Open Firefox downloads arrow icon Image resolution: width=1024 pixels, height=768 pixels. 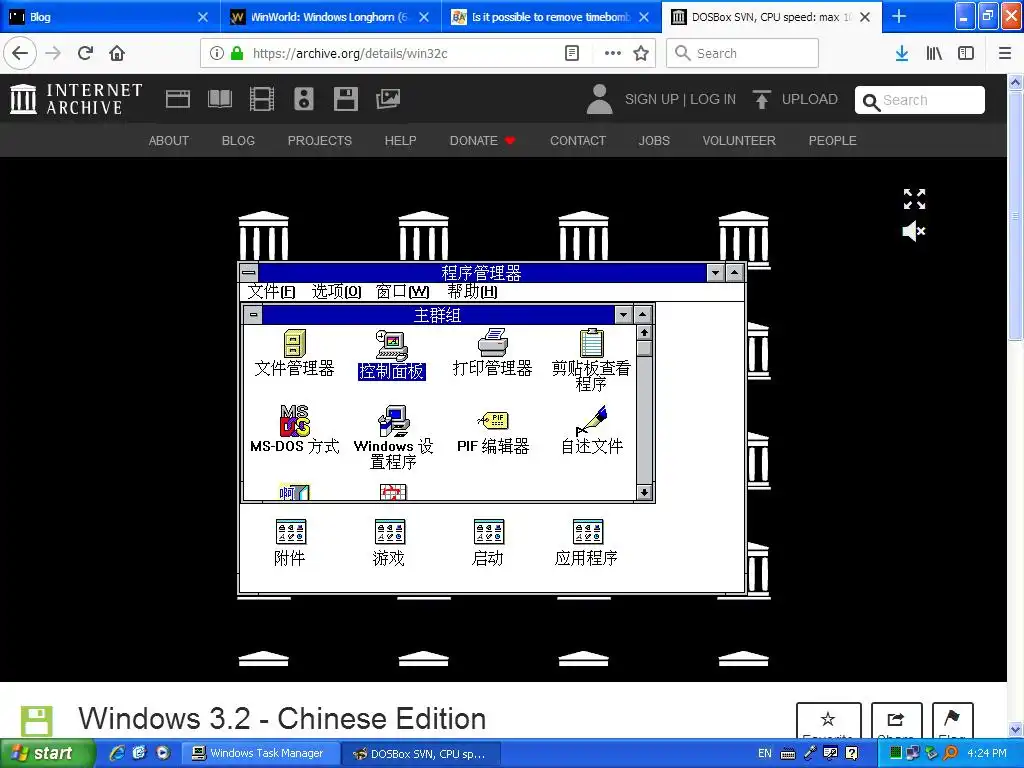[x=901, y=54]
